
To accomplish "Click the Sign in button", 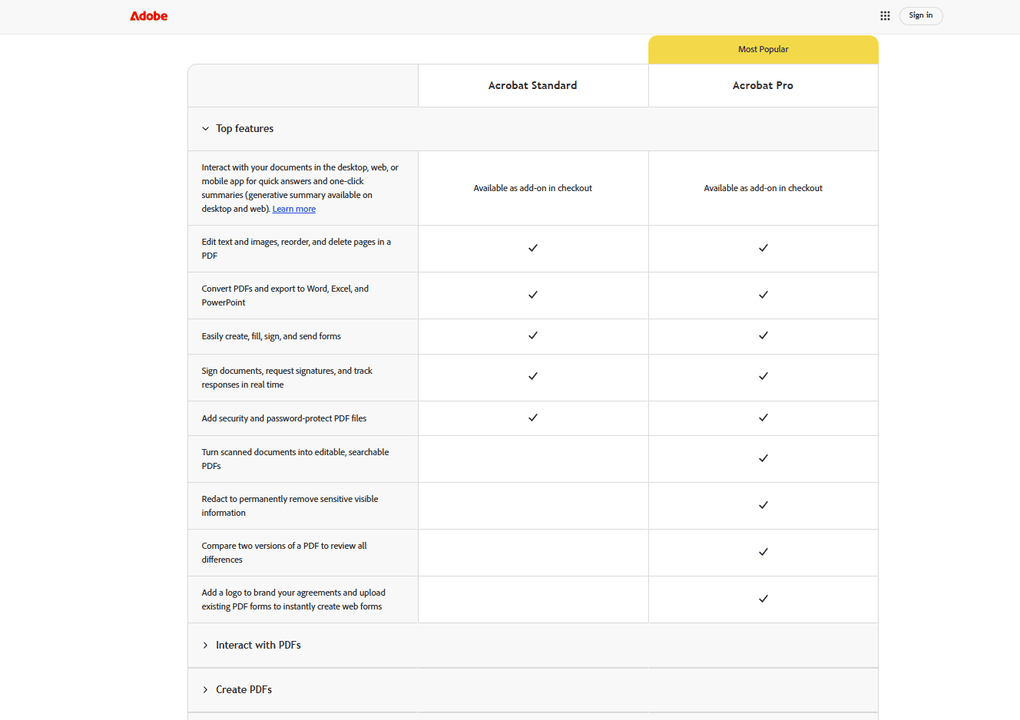I will tap(920, 15).
